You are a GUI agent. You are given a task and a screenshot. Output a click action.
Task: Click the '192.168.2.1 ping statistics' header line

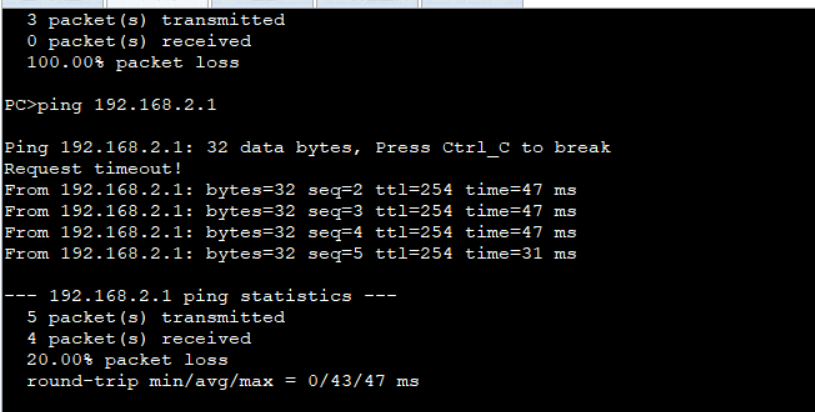[x=200, y=296]
